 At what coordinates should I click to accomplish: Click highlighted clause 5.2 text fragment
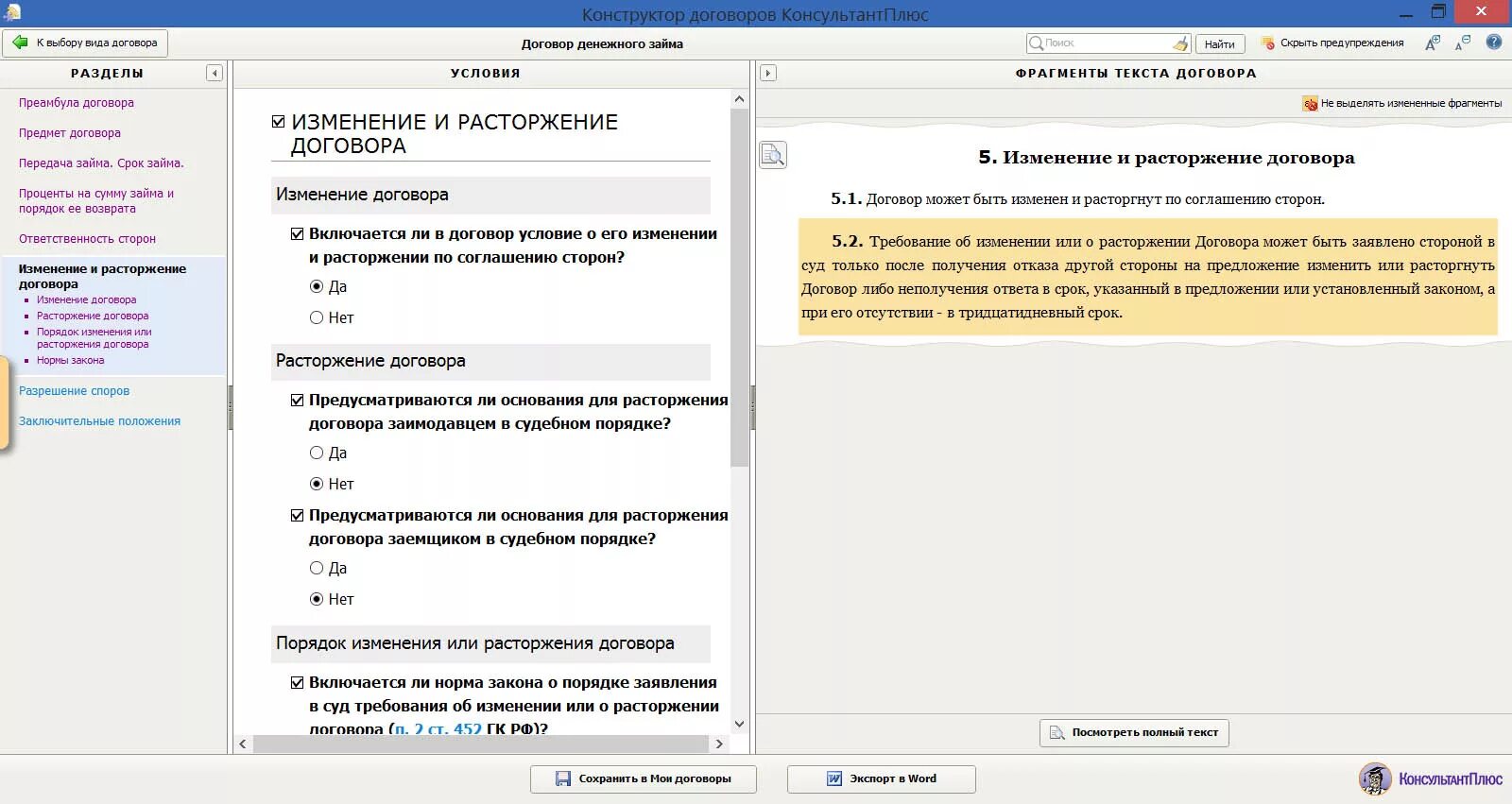1148,277
